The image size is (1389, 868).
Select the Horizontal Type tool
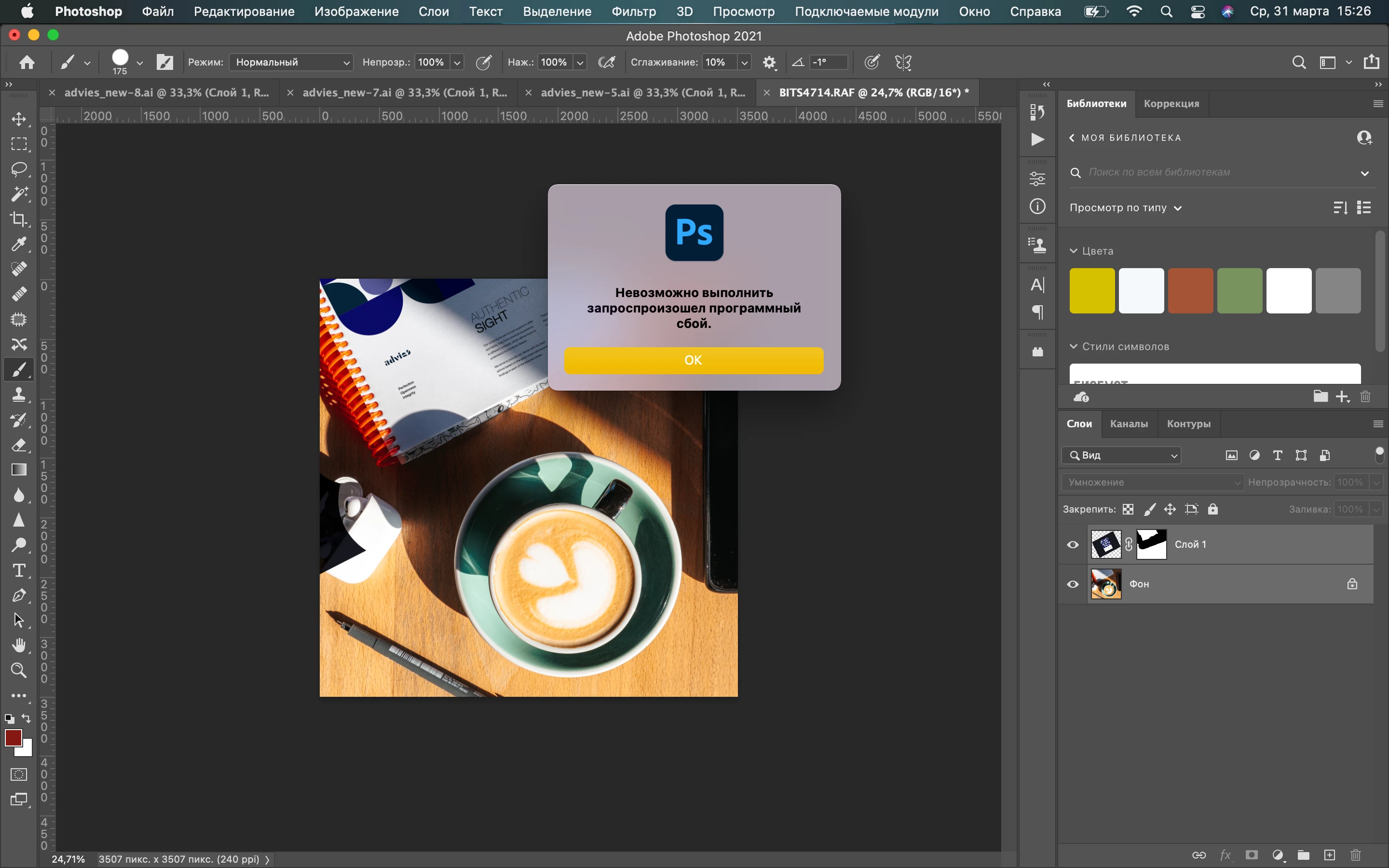pyautogui.click(x=19, y=570)
